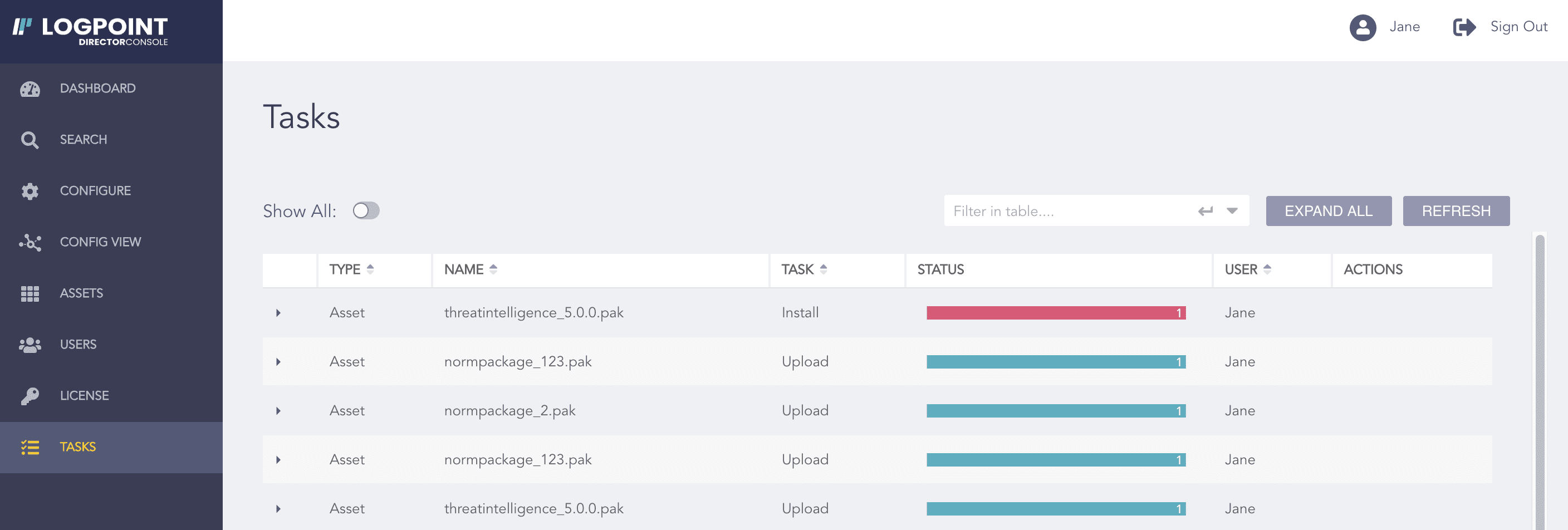
Task: Click the REFRESH button
Action: 1456,210
